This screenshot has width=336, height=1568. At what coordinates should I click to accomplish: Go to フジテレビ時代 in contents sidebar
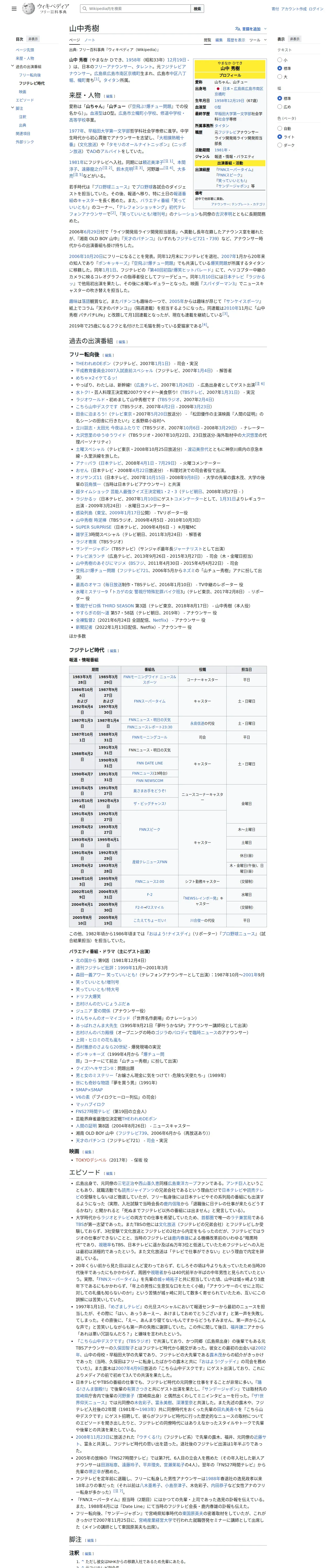point(32,83)
